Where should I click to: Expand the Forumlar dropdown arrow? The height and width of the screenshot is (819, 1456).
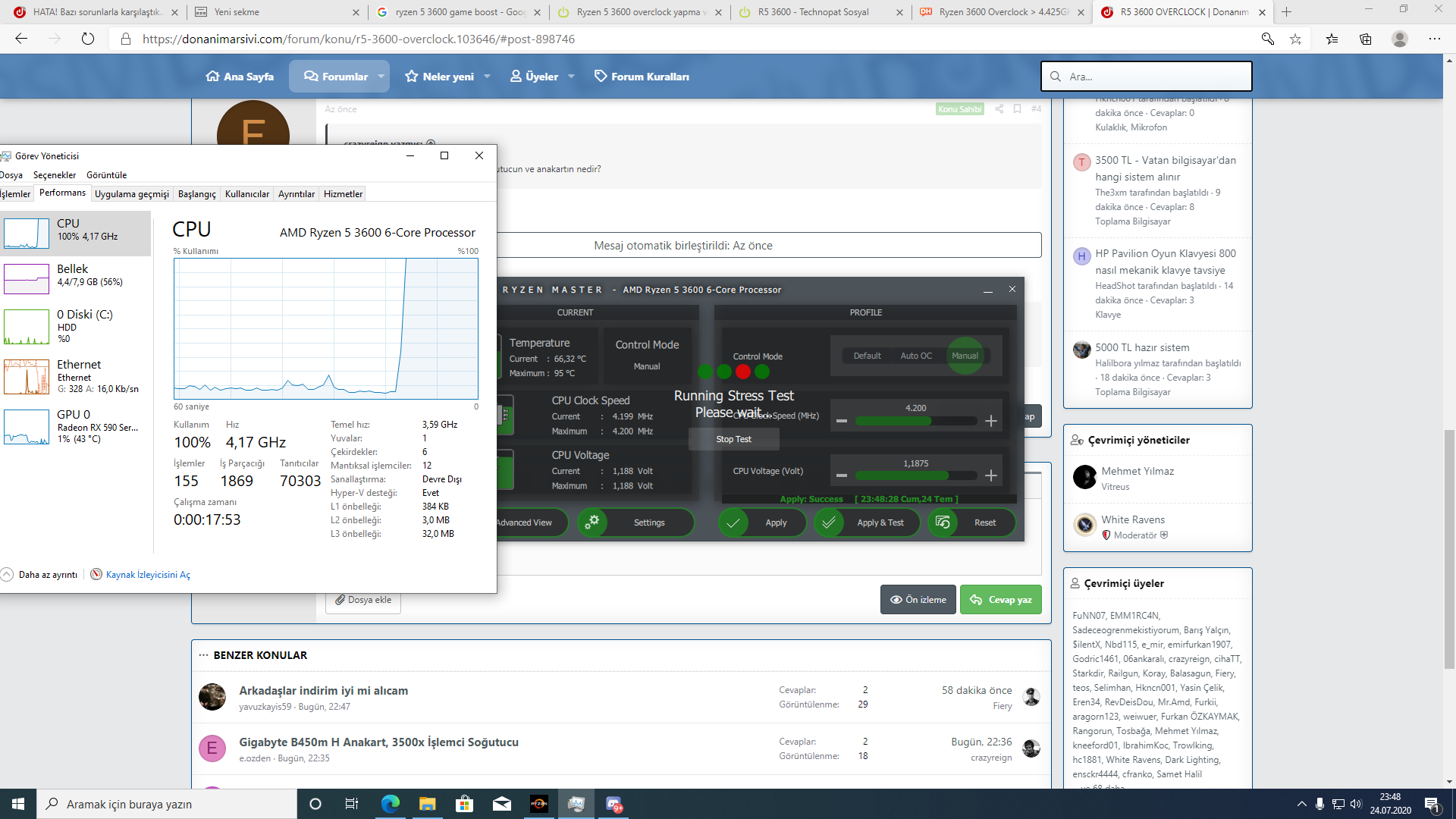click(381, 77)
